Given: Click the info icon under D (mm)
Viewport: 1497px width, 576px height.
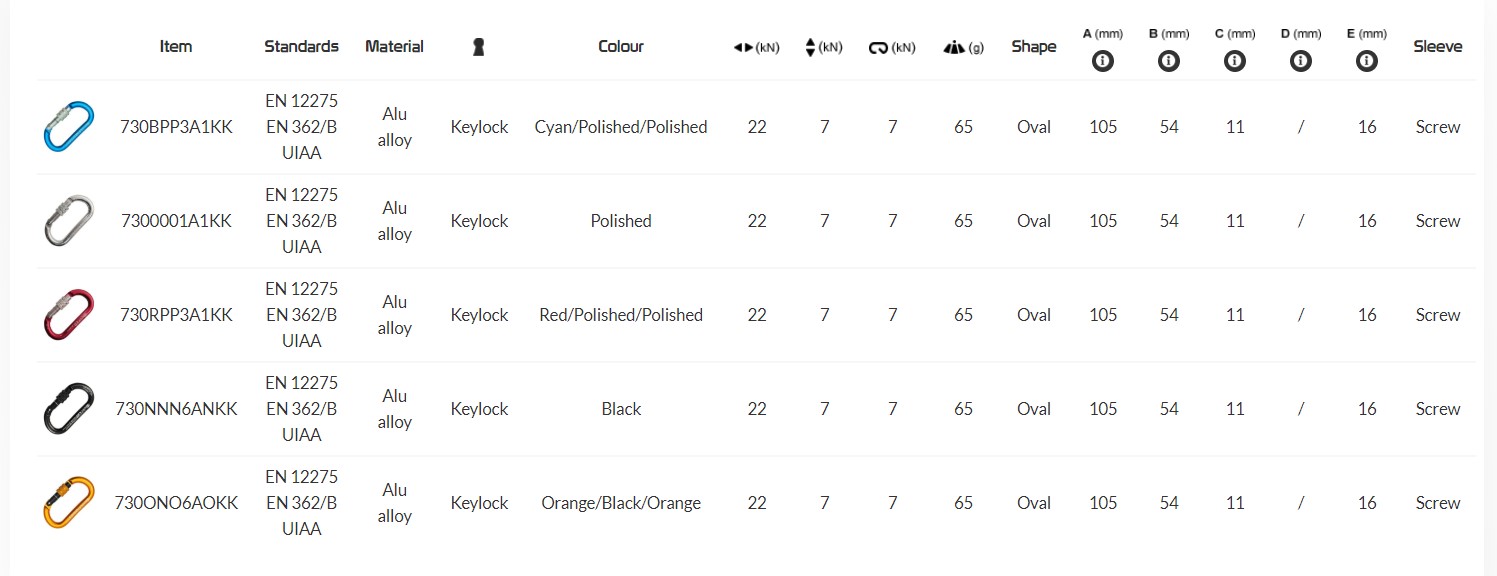Looking at the screenshot, I should [1301, 61].
